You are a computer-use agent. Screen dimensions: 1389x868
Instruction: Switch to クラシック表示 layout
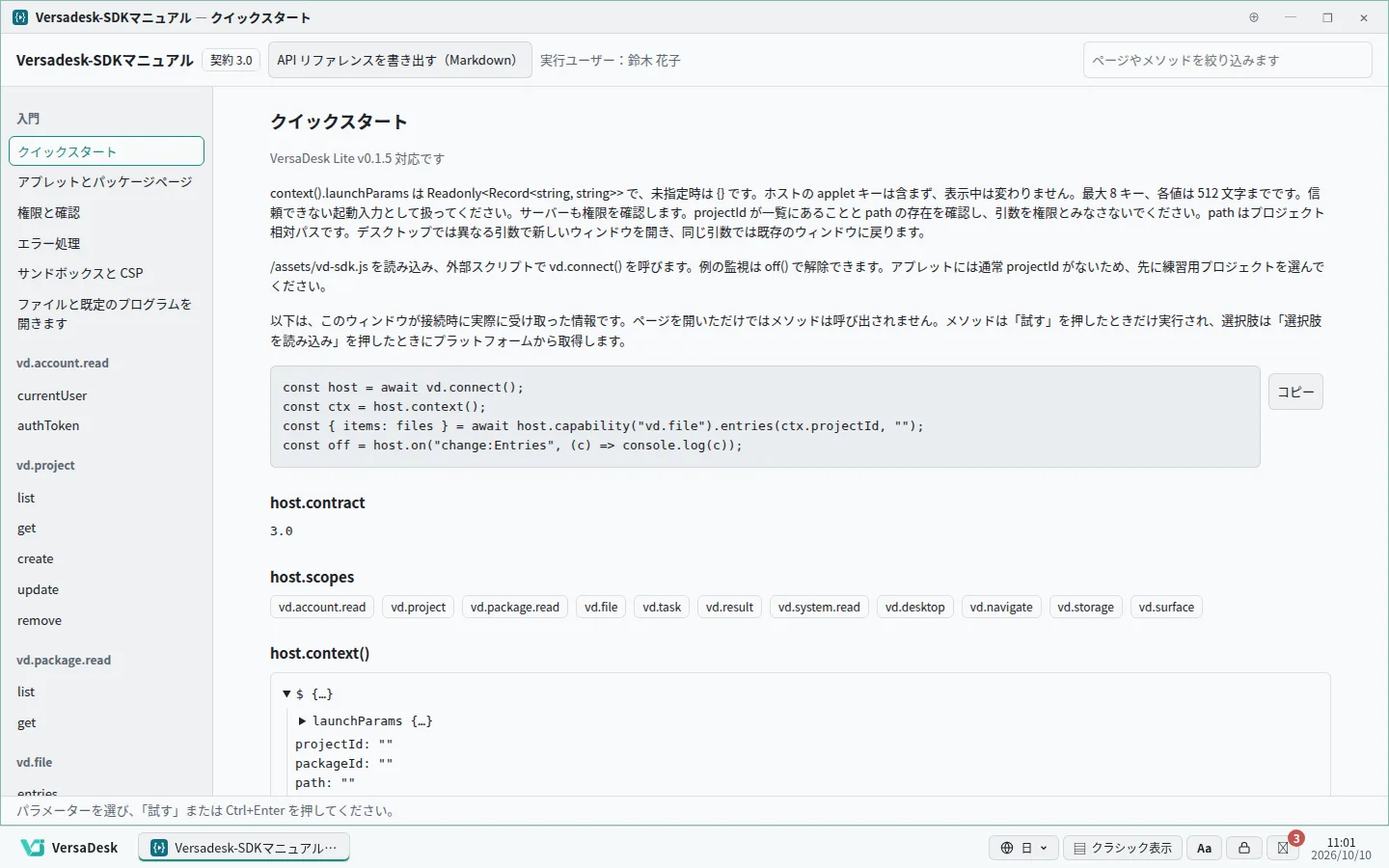tap(1123, 848)
